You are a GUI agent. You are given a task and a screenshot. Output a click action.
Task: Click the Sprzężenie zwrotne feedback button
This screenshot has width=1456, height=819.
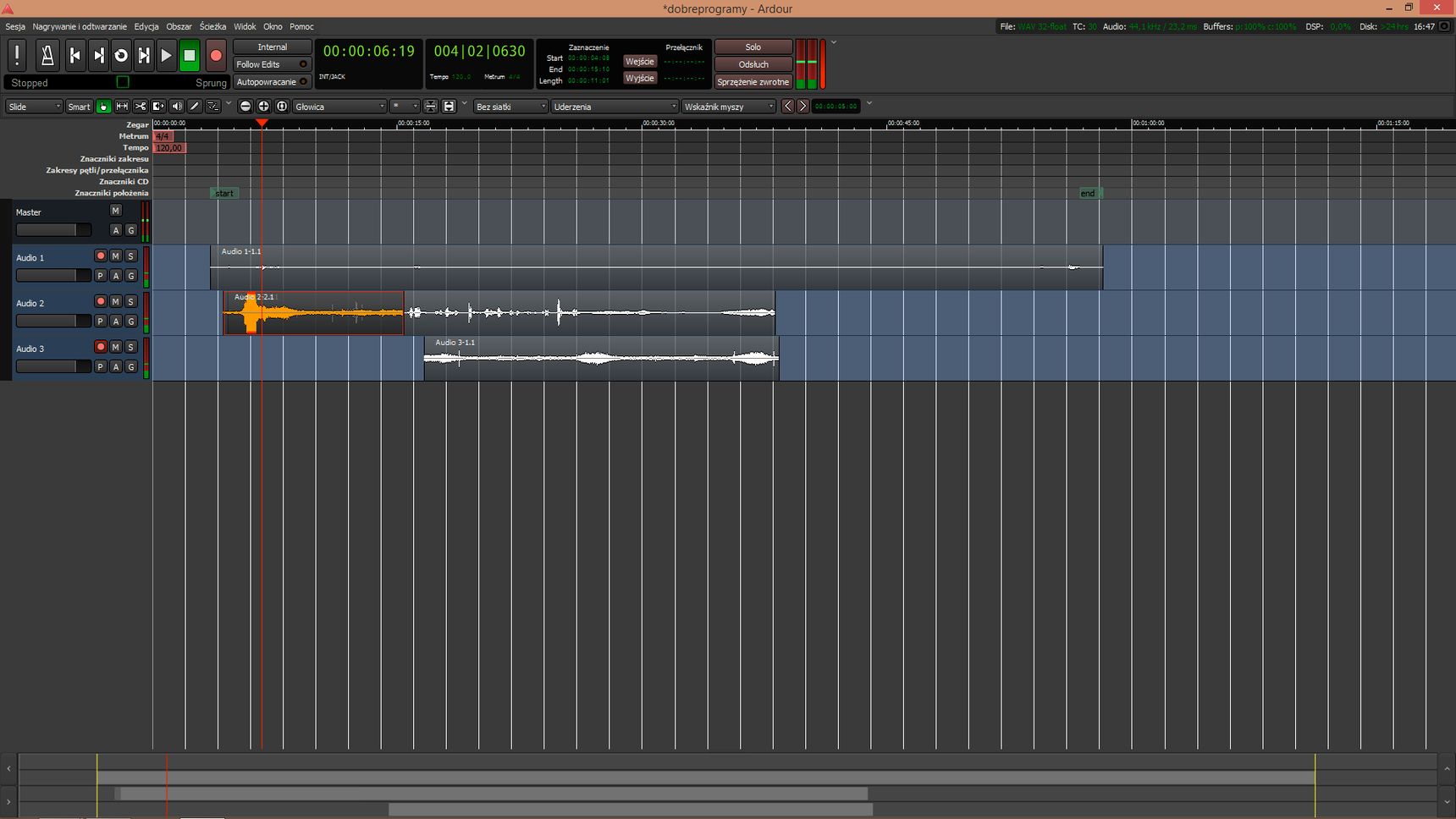tap(753, 82)
